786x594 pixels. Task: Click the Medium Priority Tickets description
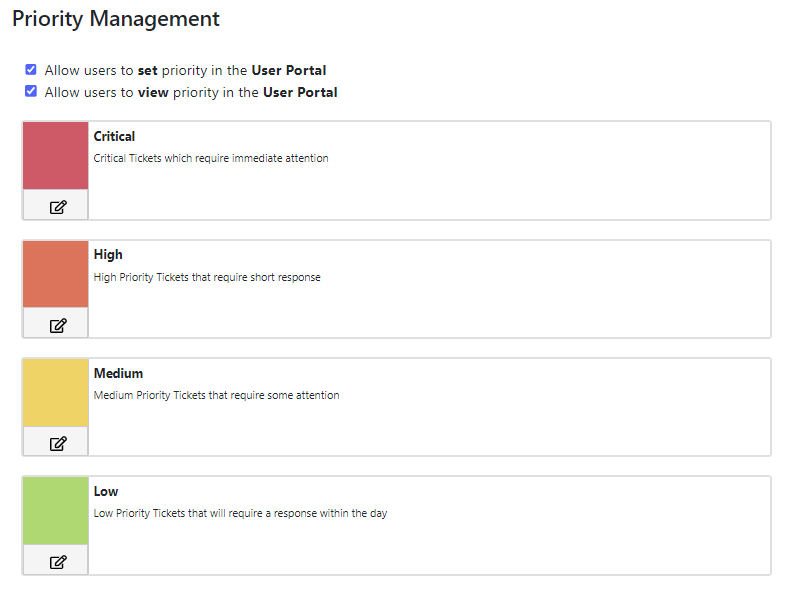pyautogui.click(x=217, y=395)
